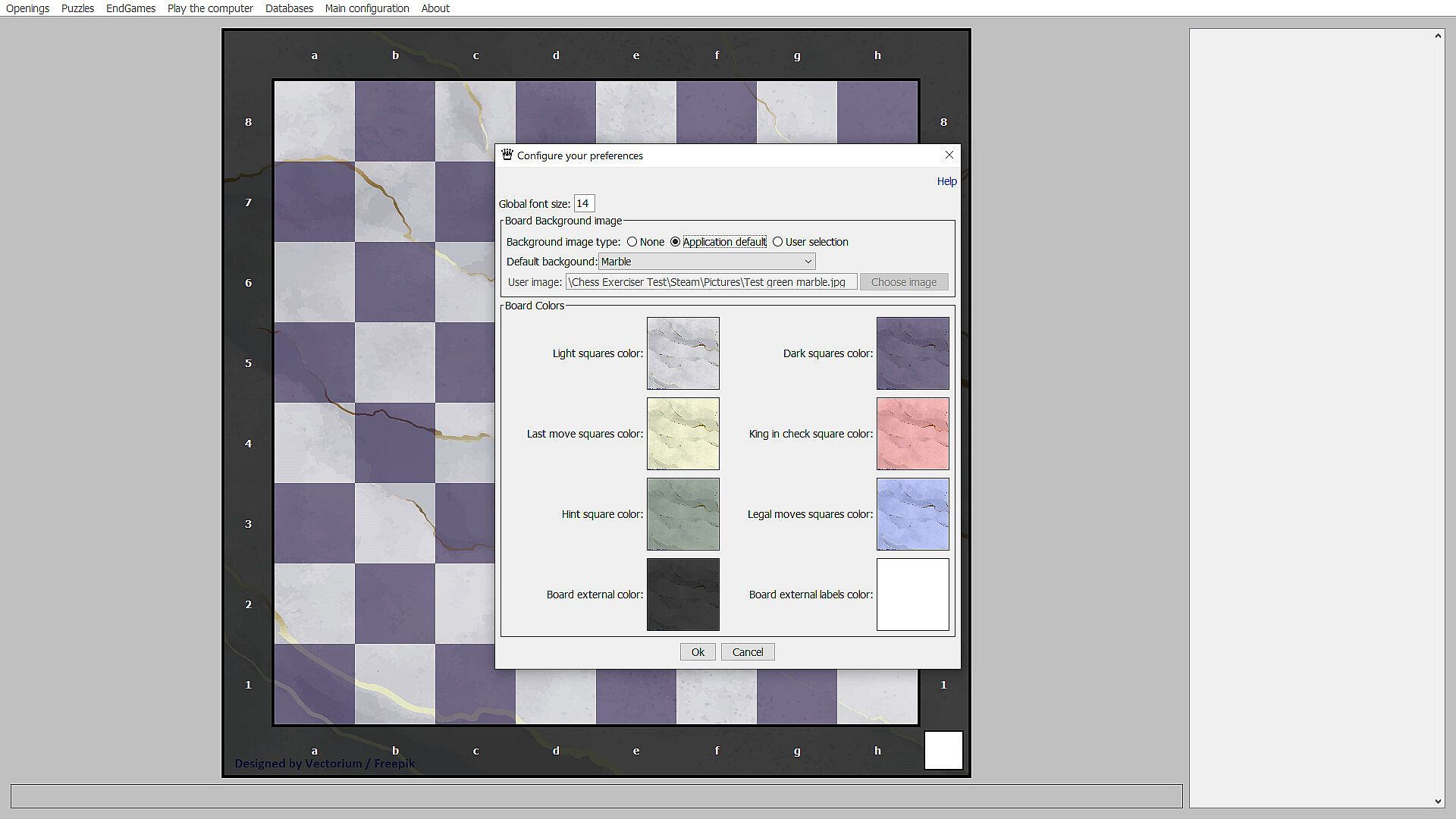The height and width of the screenshot is (819, 1456).
Task: Select None background image type
Action: [x=632, y=242]
